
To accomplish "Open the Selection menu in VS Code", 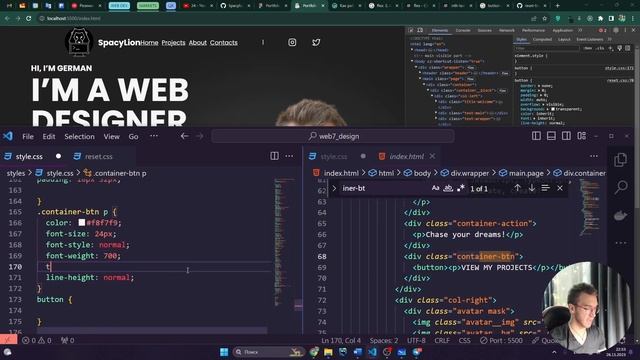I will 79,136.
